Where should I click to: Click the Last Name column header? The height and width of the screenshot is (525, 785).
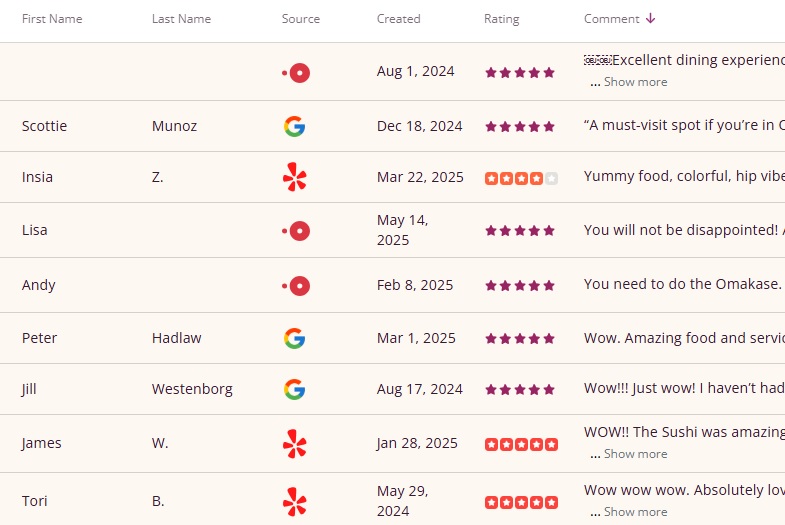[181, 19]
